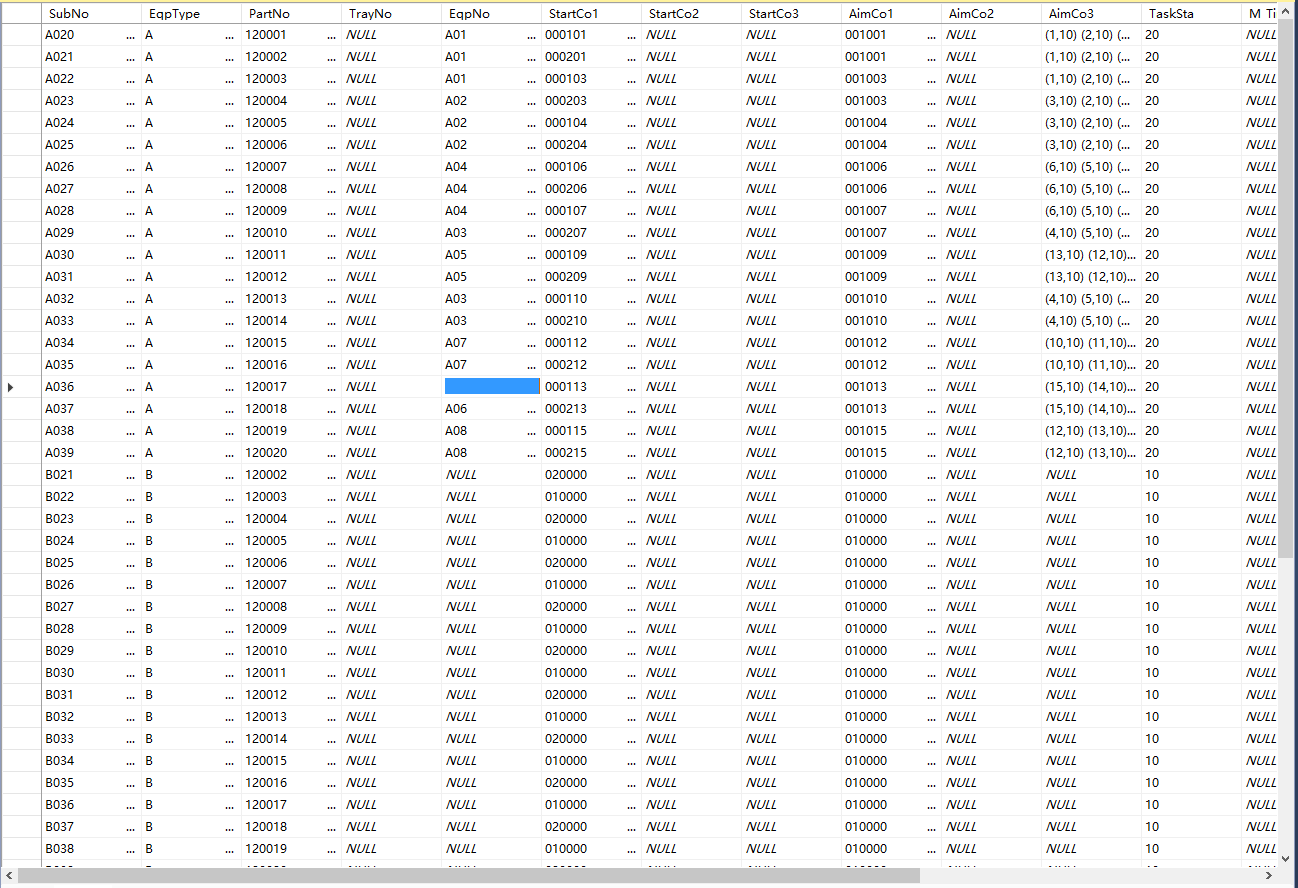Click the vertical scrollbar down arrow
The height and width of the screenshot is (888, 1298).
1286,858
